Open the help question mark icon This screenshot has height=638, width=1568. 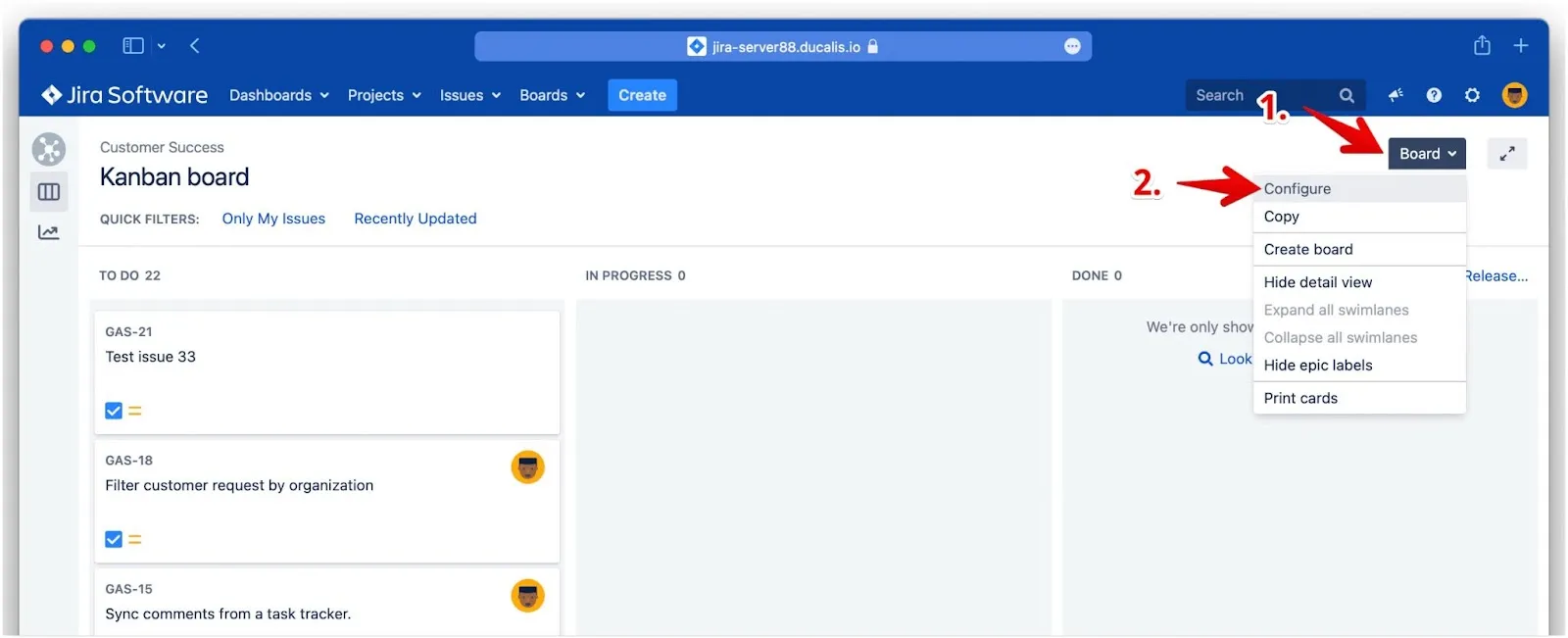(x=1434, y=95)
